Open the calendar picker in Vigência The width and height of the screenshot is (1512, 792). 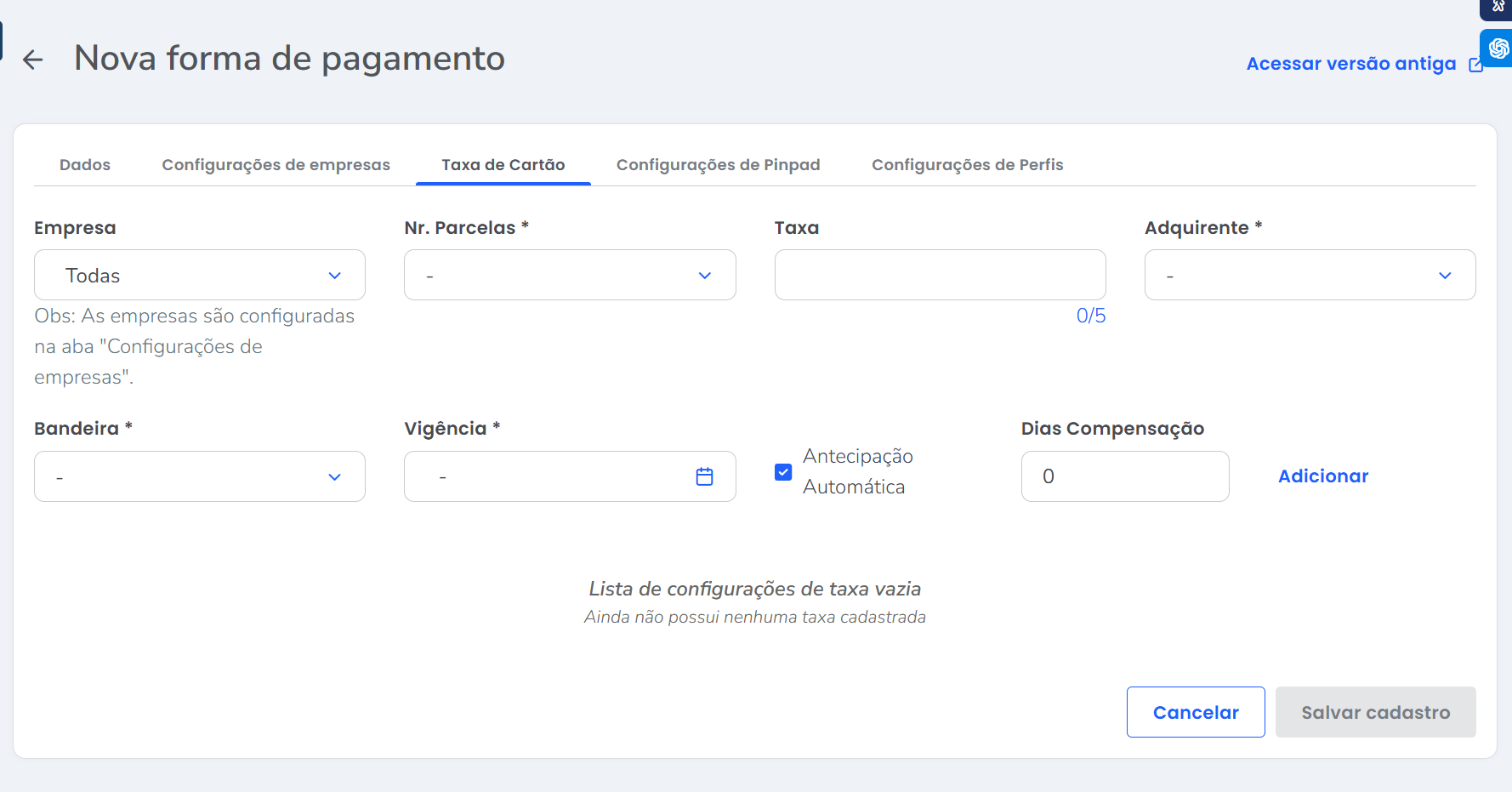[x=704, y=477]
